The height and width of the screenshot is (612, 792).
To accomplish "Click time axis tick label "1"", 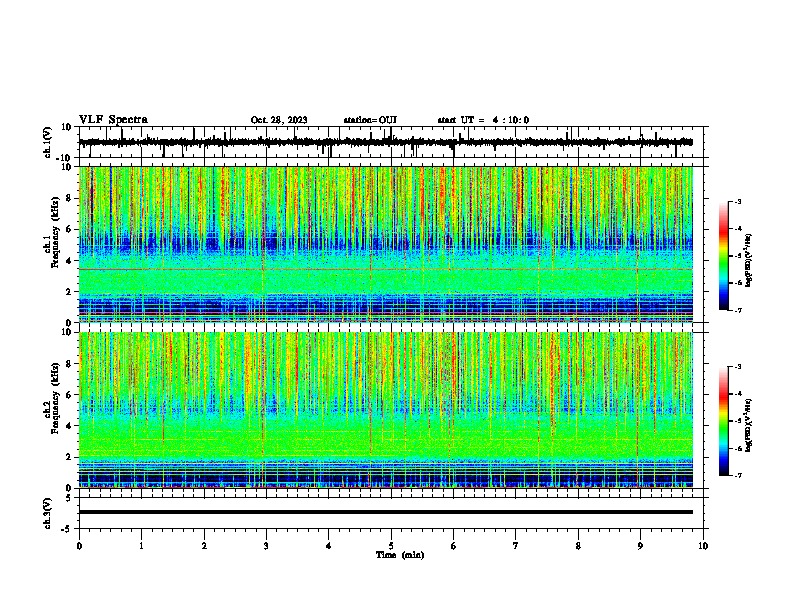I will pyautogui.click(x=141, y=546).
